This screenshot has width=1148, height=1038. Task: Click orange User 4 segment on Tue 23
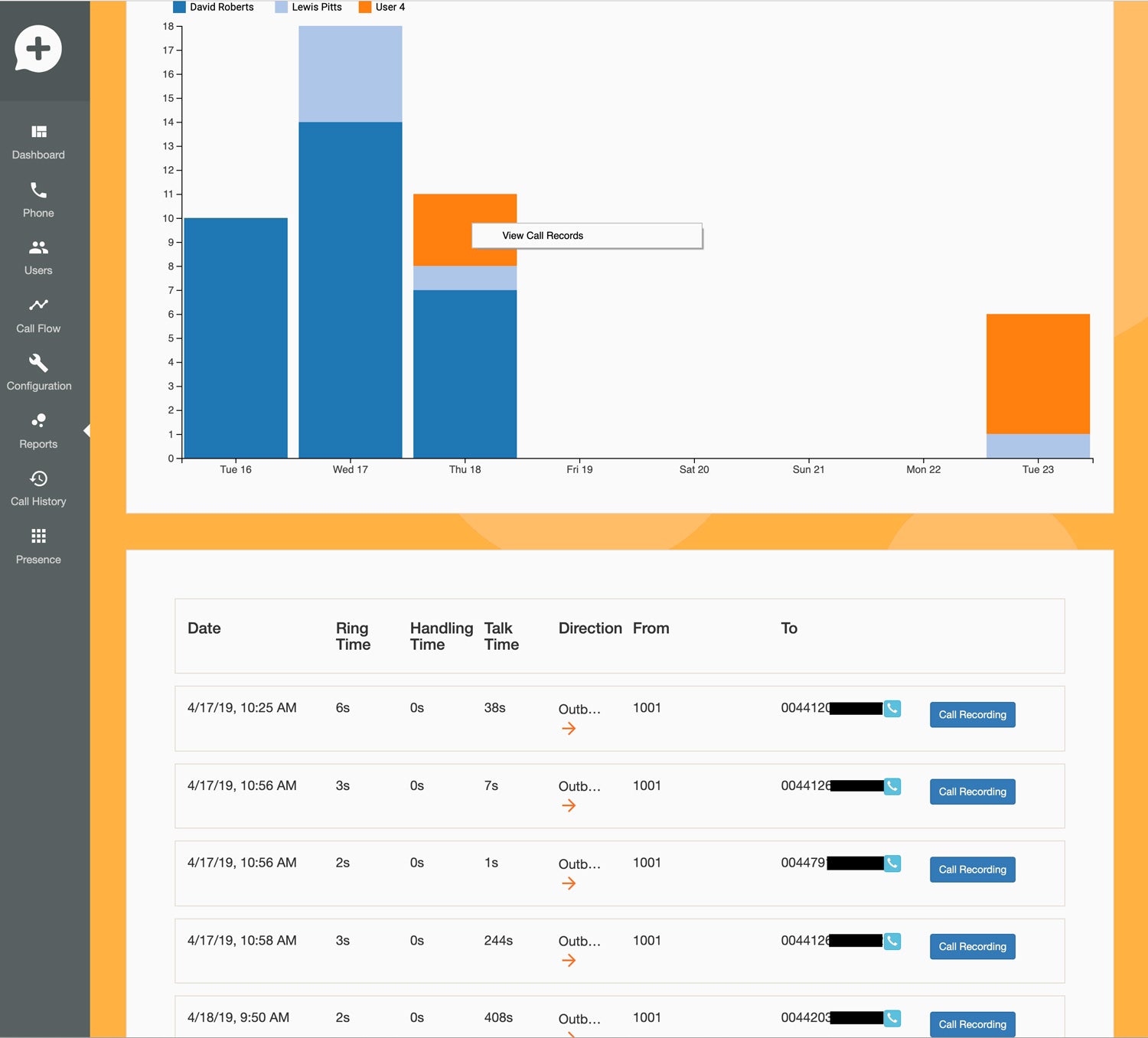click(x=1038, y=374)
